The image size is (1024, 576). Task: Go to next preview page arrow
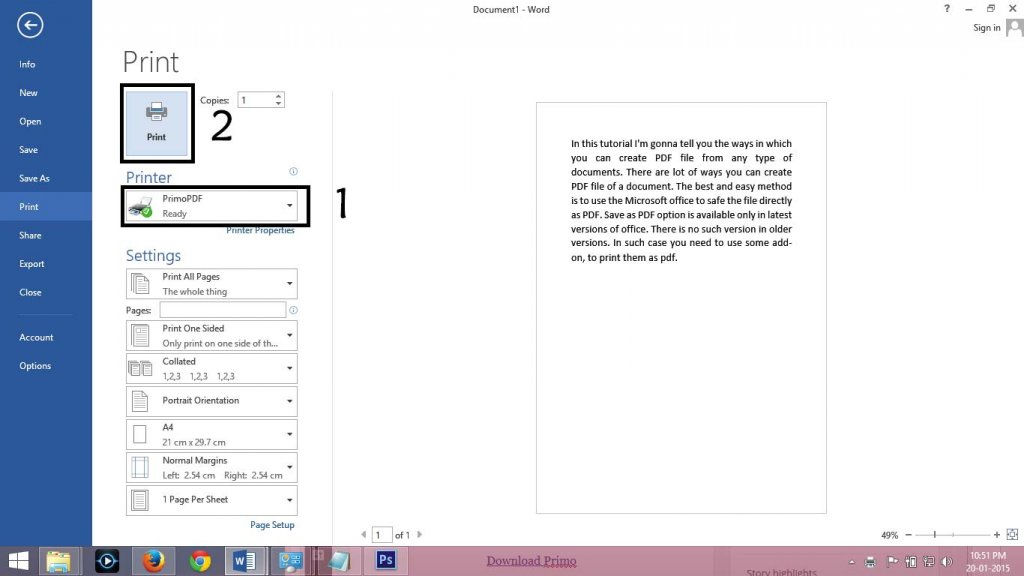[419, 534]
